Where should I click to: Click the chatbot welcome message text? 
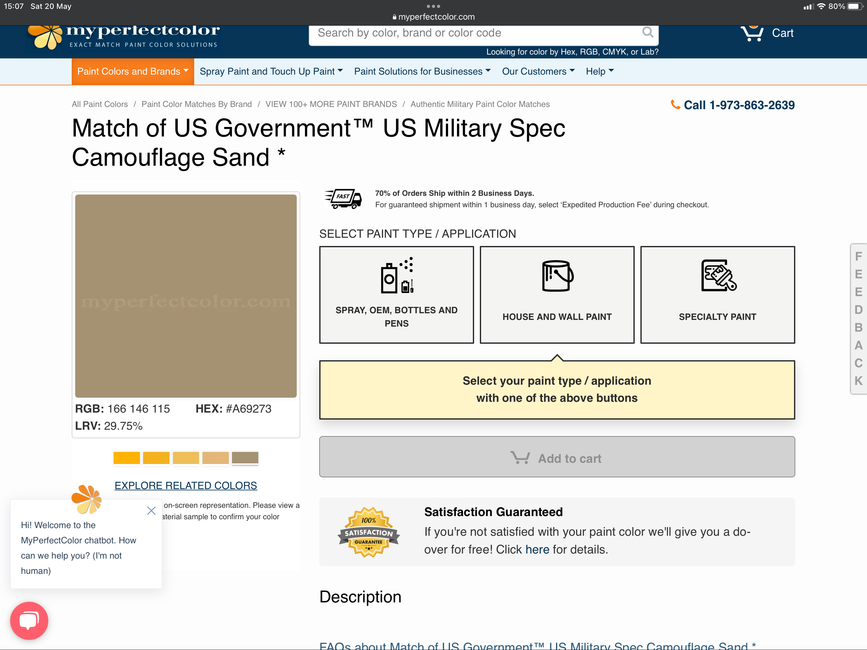tap(79, 548)
